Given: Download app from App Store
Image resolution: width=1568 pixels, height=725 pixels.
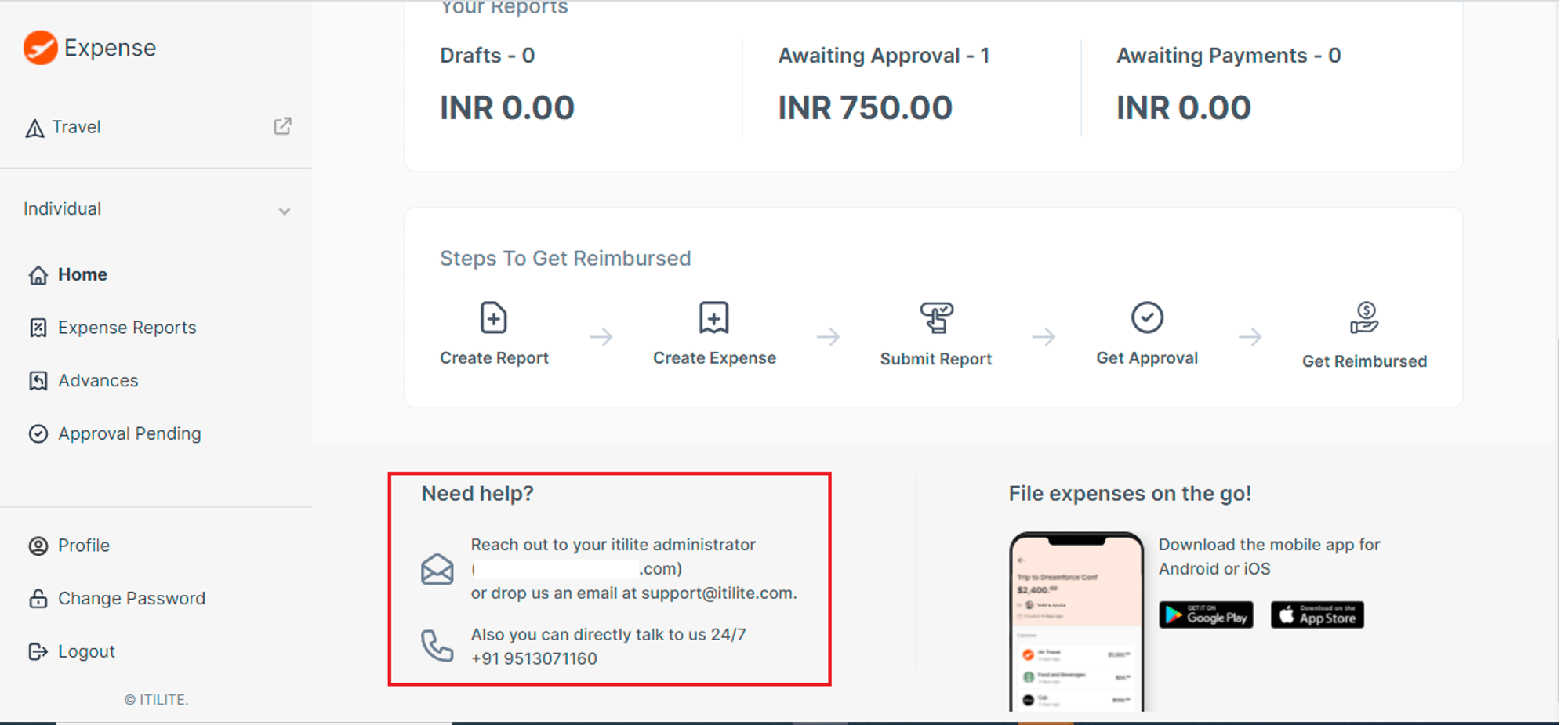Looking at the screenshot, I should (1317, 615).
